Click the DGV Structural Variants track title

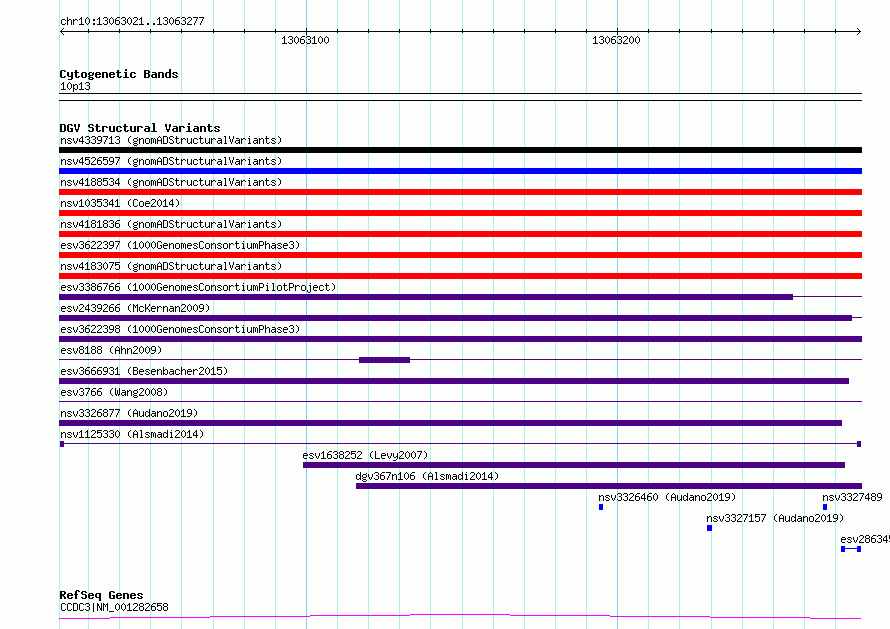pos(140,128)
